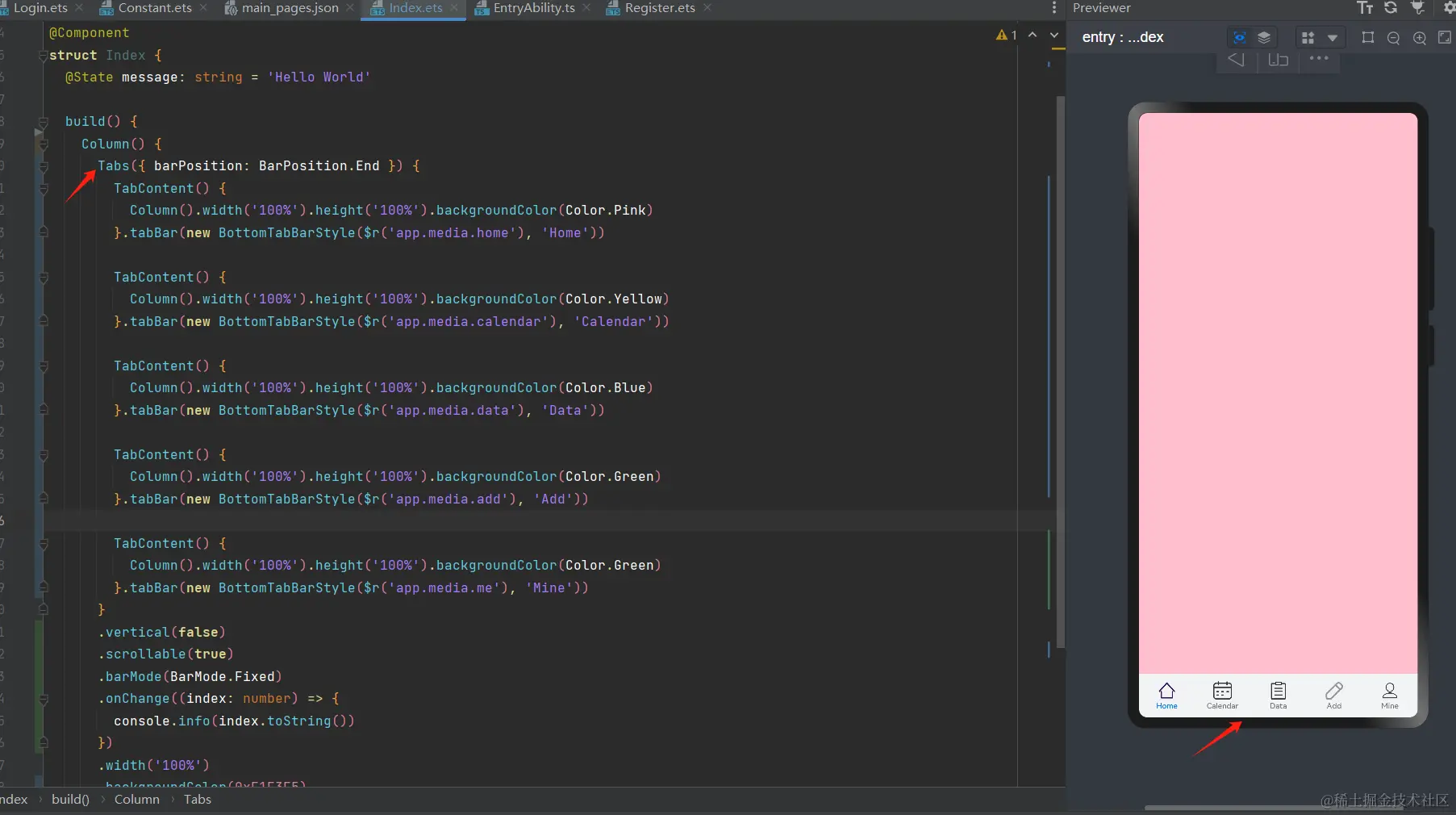Viewport: 1456px width, 815px height.
Task: Collapse the Blue TabContent fold marker
Action: (44, 366)
